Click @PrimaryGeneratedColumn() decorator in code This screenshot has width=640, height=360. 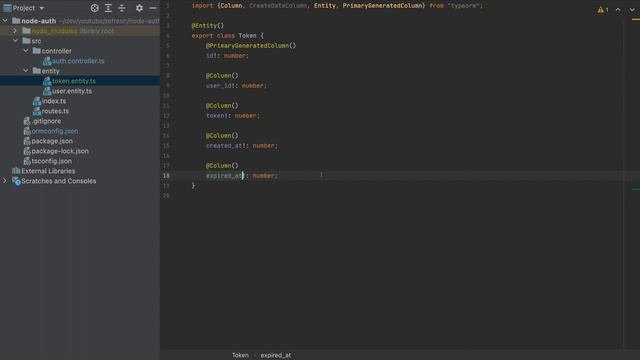click(251, 45)
